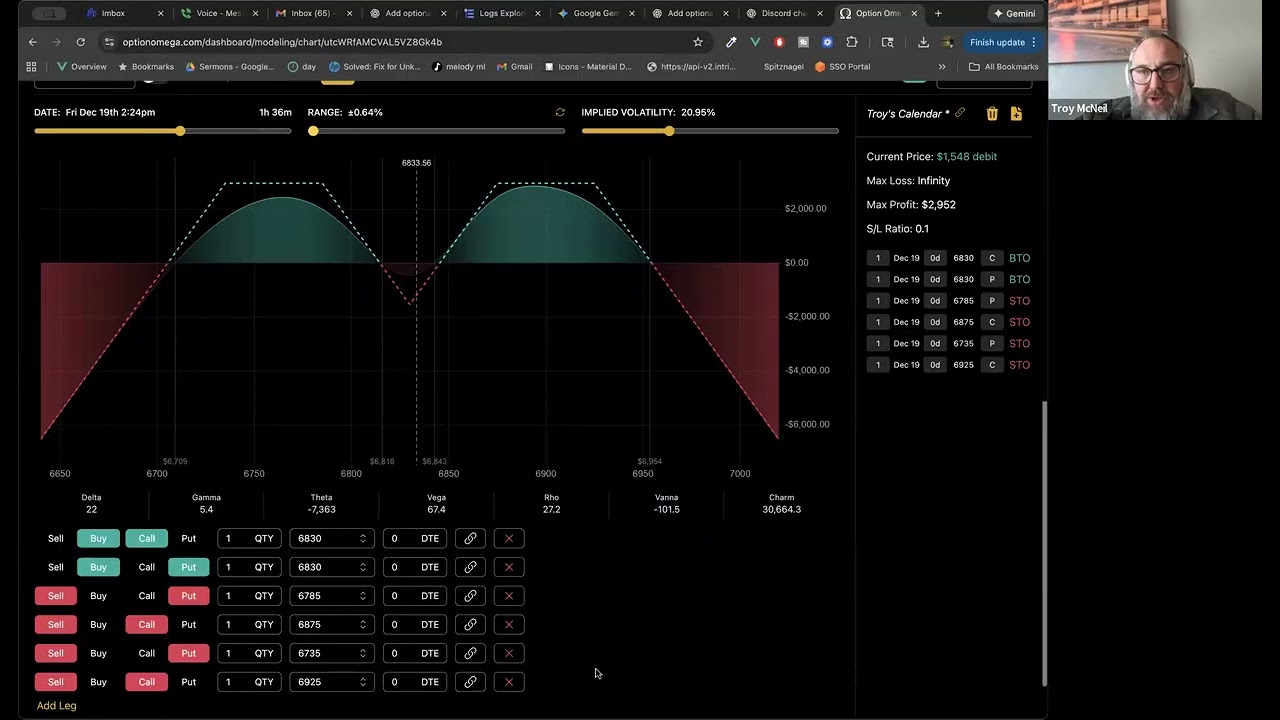Switch the 6875 leg to Put

click(188, 624)
